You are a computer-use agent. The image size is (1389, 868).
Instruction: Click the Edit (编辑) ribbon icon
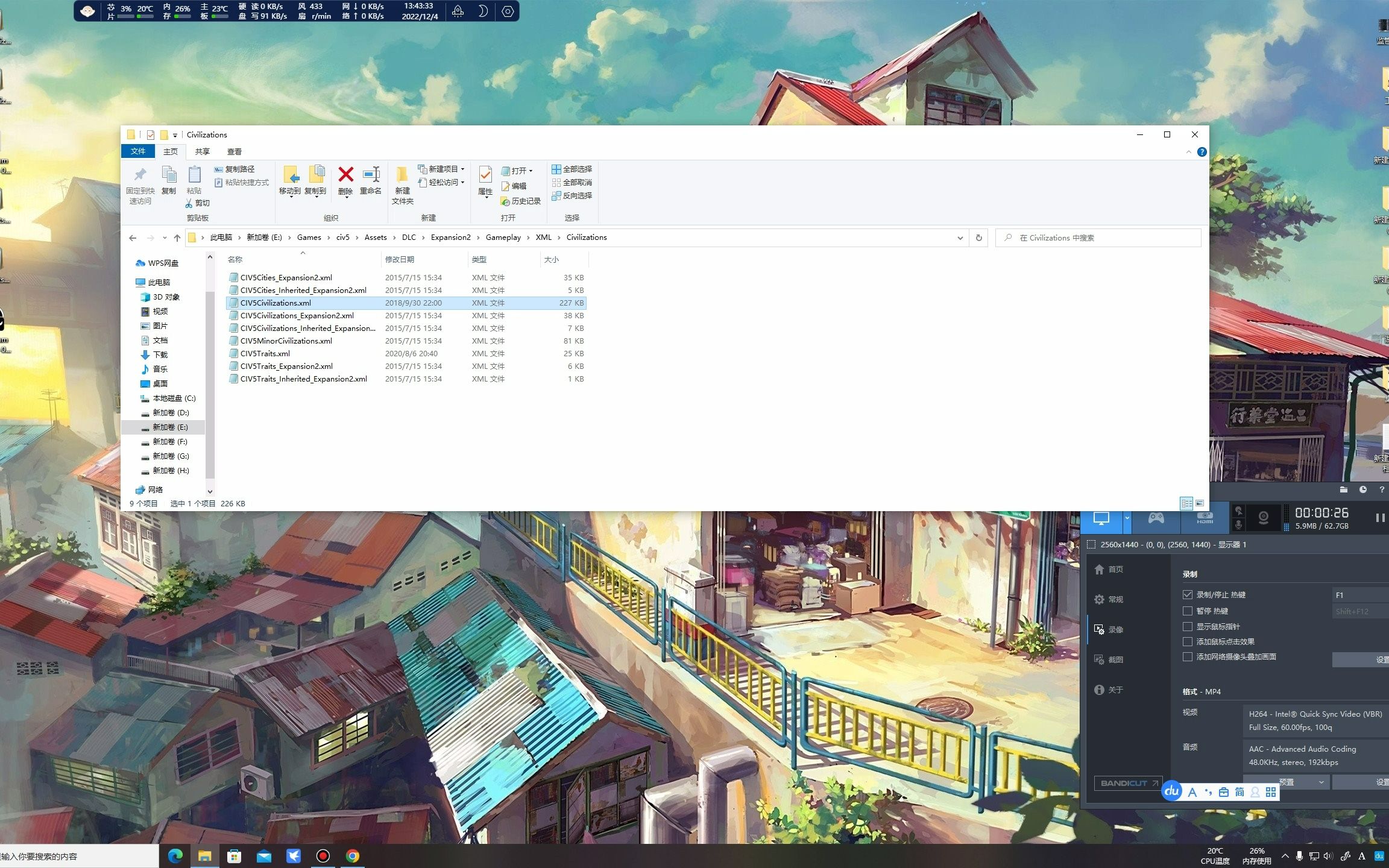coord(514,186)
